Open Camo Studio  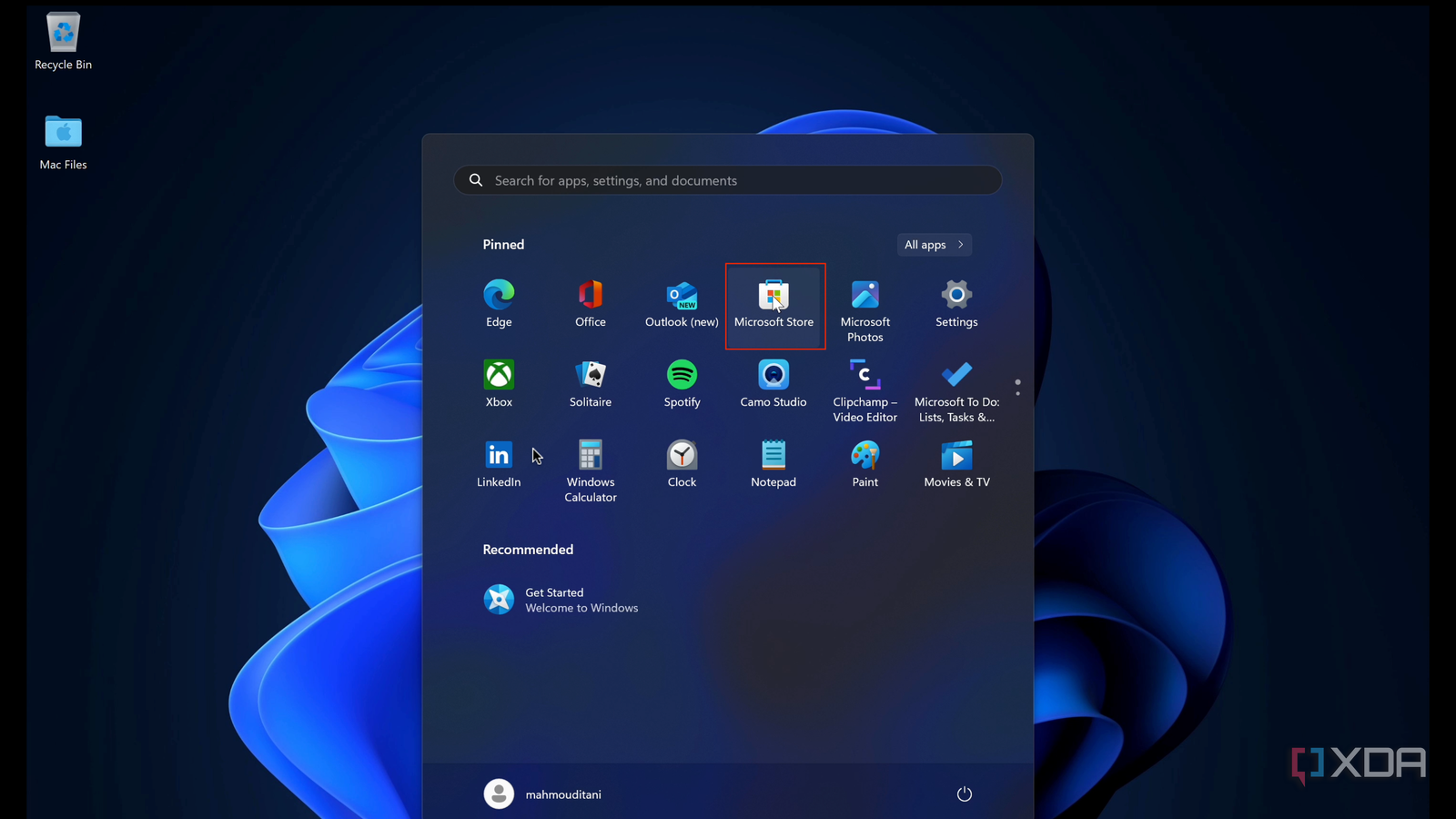[x=773, y=384]
